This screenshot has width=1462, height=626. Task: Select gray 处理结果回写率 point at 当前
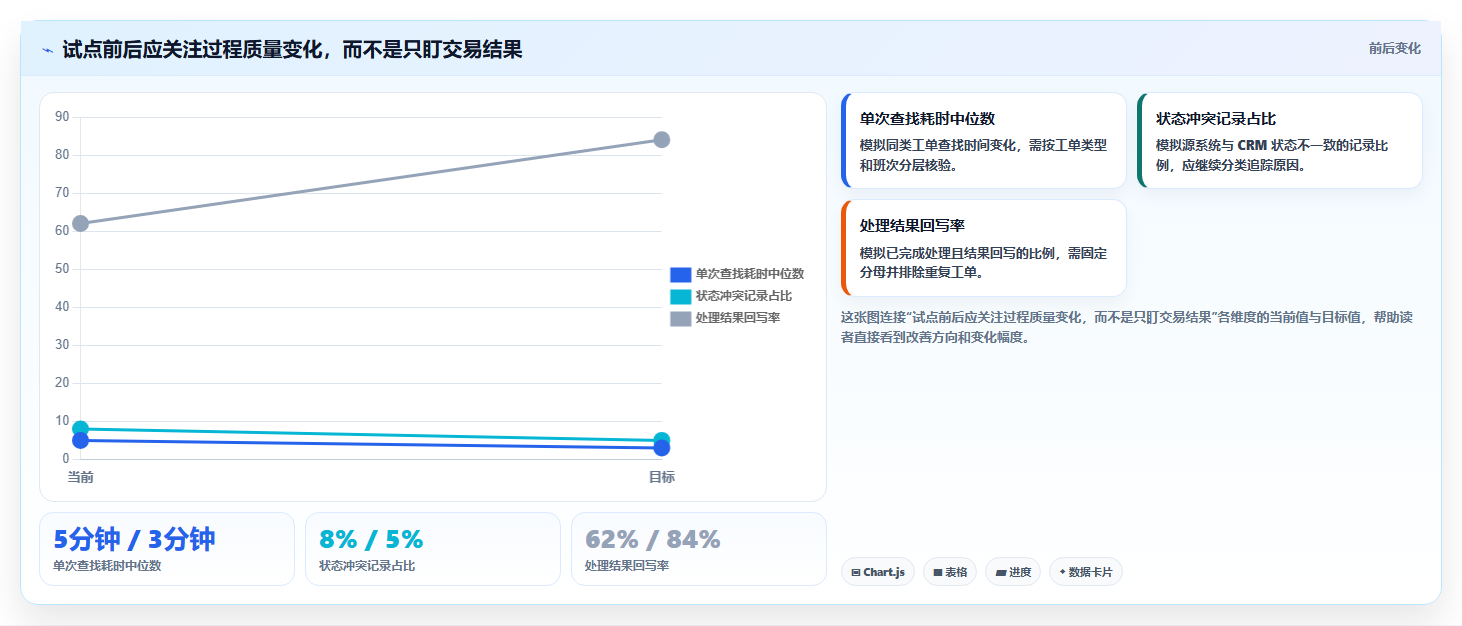(x=81, y=223)
